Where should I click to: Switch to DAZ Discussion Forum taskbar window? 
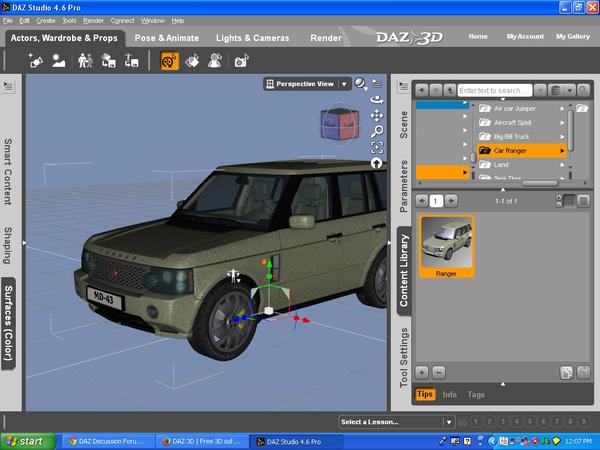(x=107, y=442)
